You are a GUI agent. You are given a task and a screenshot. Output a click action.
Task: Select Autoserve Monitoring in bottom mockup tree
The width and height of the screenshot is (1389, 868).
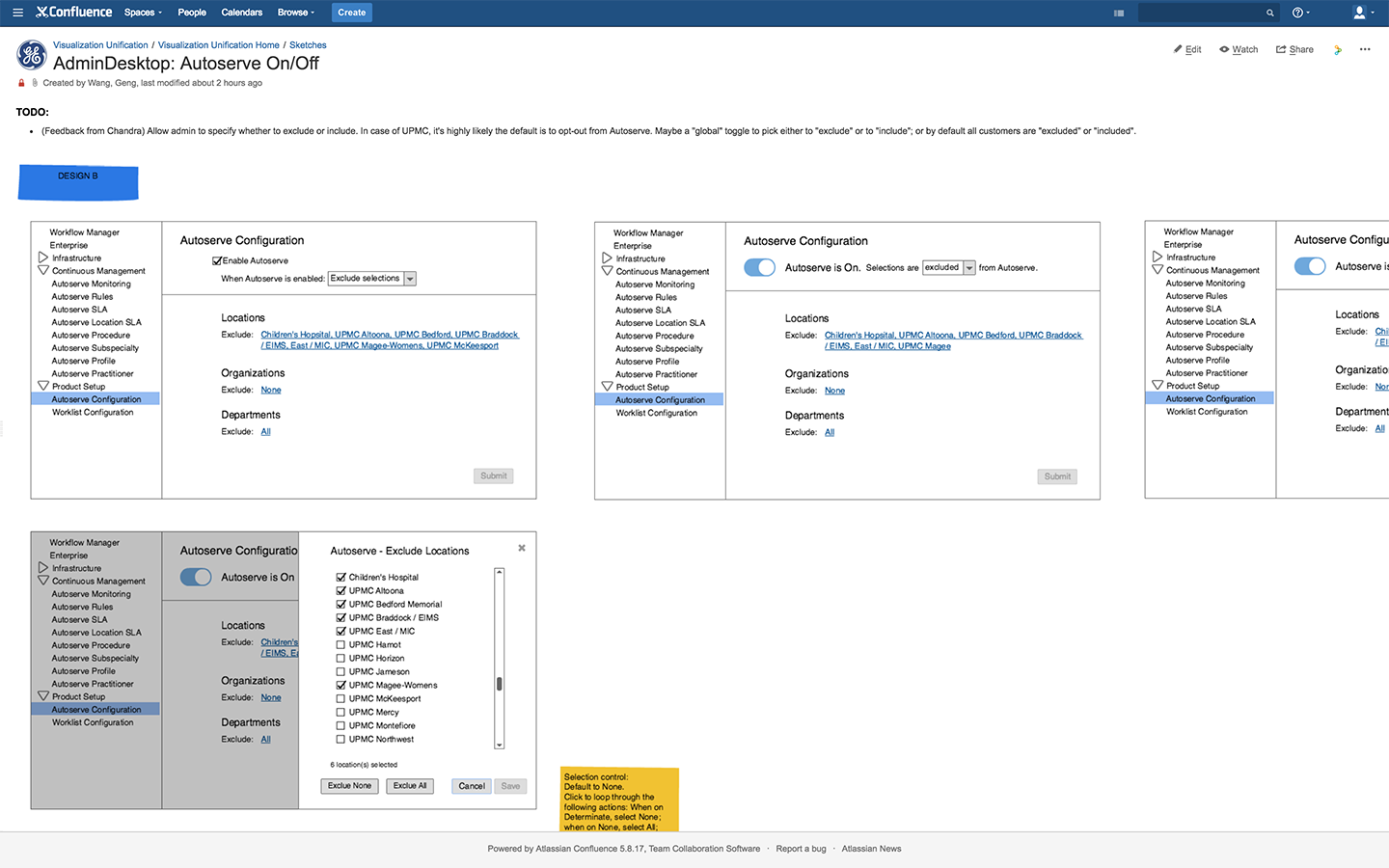pos(91,594)
